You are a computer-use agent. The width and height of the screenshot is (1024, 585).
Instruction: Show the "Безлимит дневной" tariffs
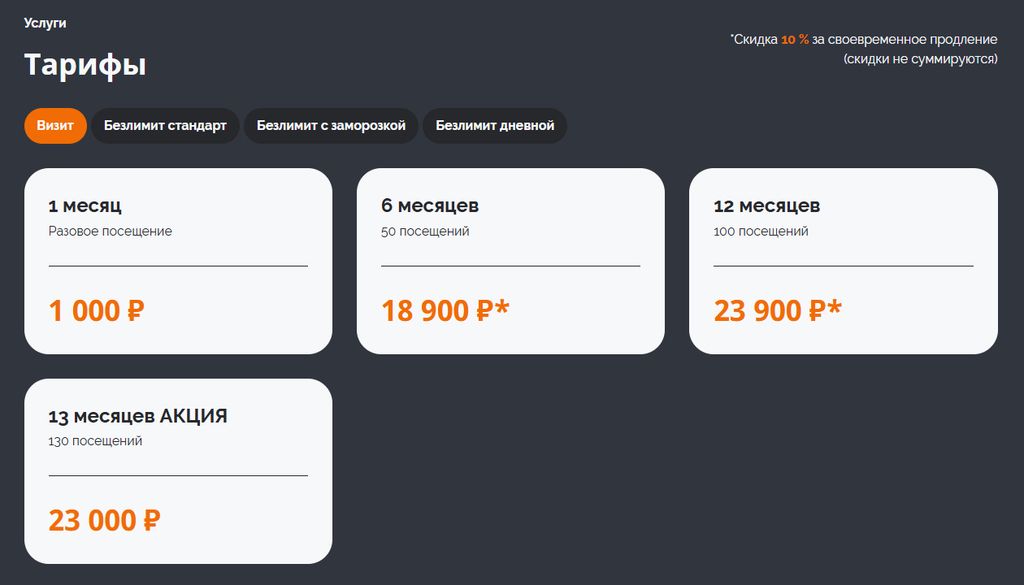495,126
